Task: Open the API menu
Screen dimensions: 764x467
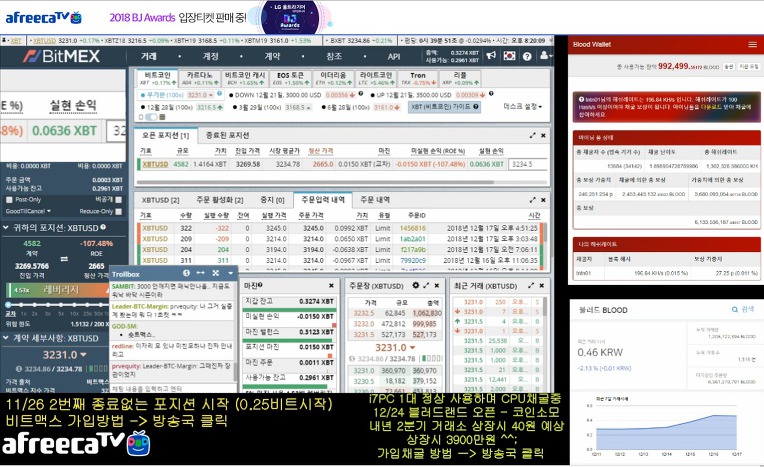Action: pyautogui.click(x=394, y=57)
